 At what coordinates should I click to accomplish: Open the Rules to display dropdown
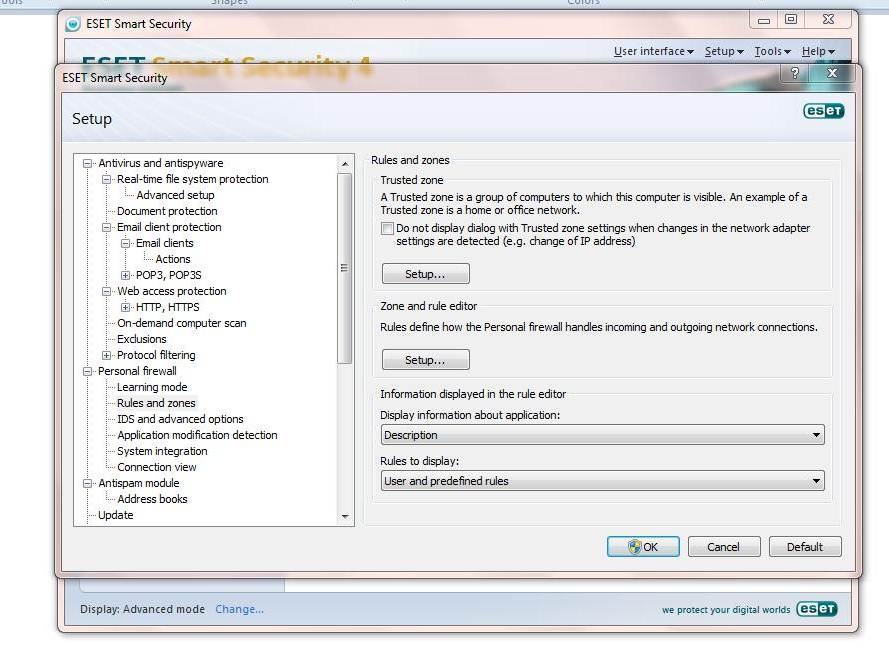click(x=602, y=481)
